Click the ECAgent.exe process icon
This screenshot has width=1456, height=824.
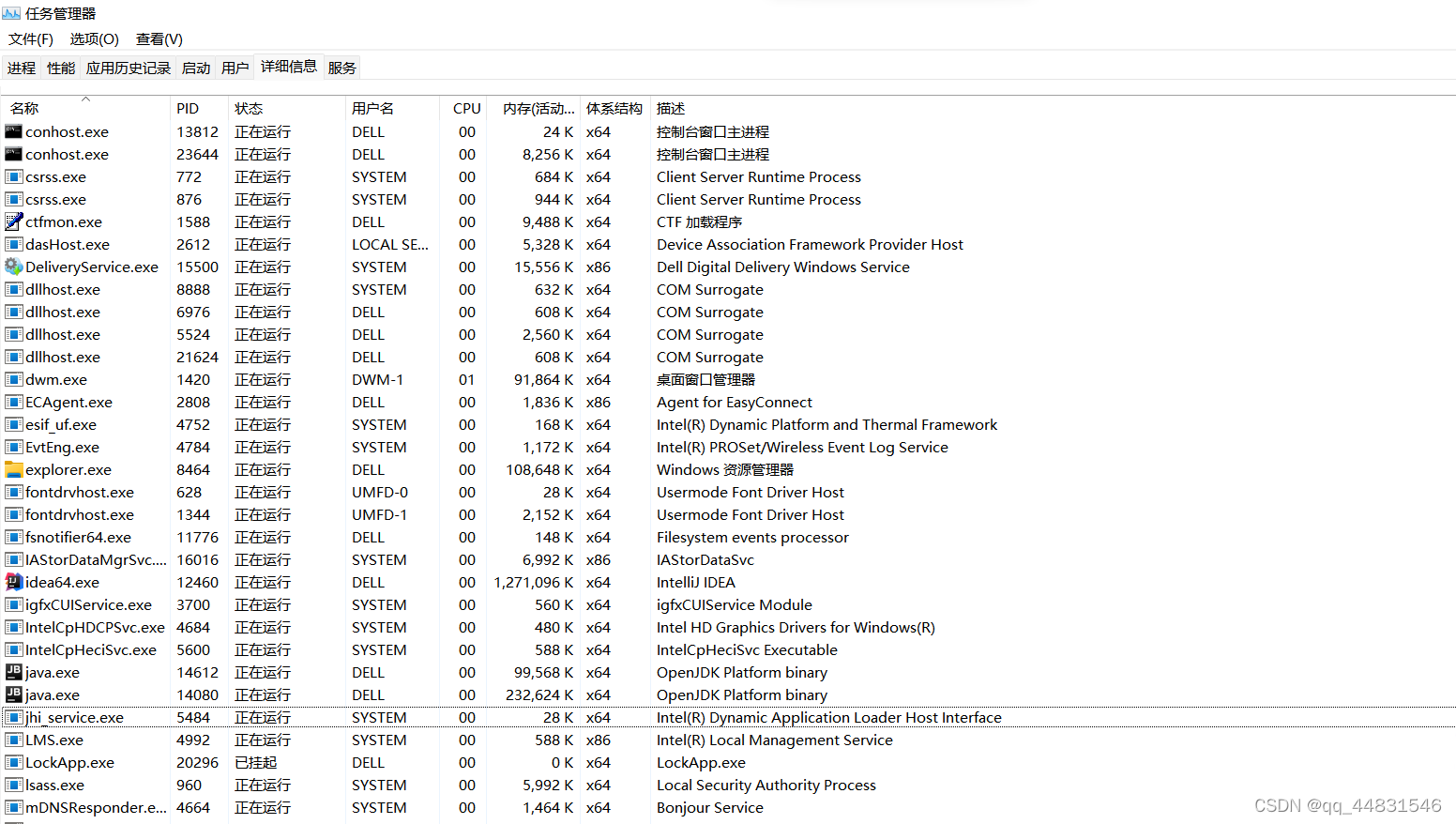tap(13, 402)
